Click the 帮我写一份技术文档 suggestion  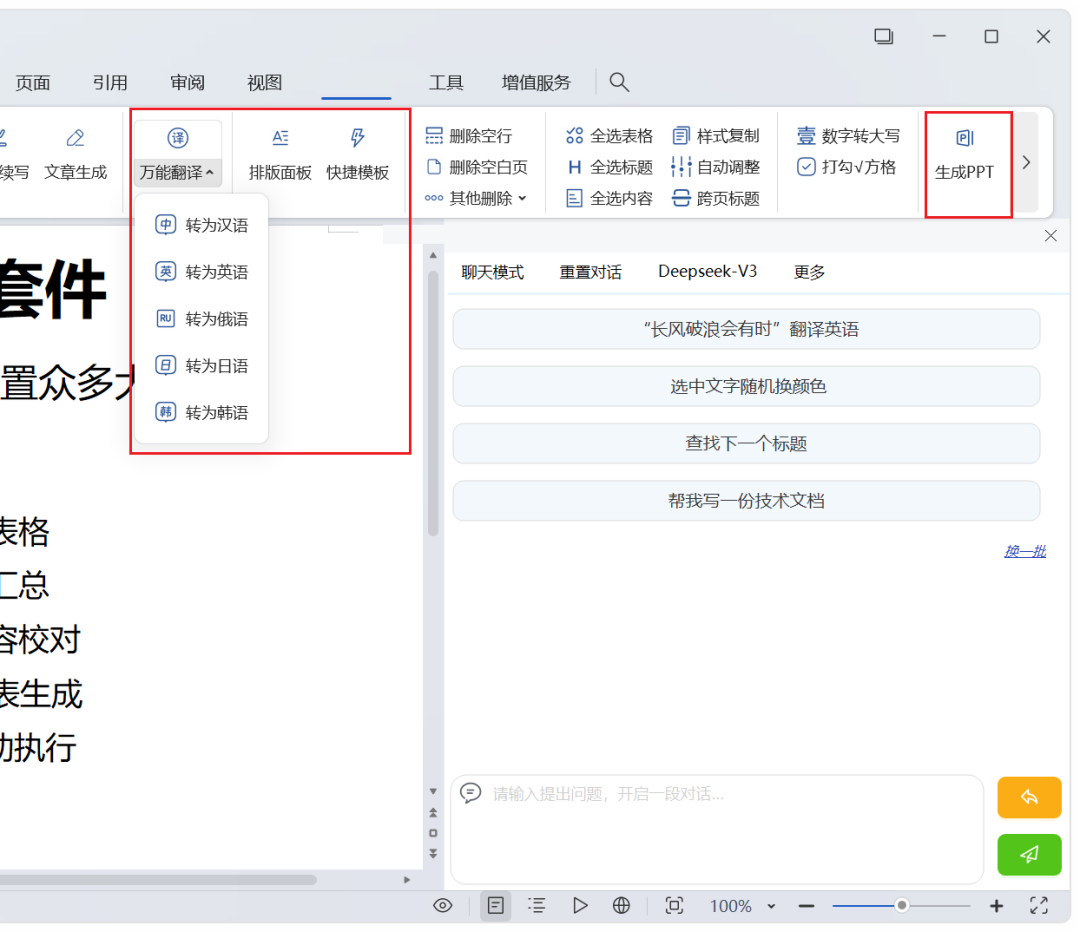(746, 501)
